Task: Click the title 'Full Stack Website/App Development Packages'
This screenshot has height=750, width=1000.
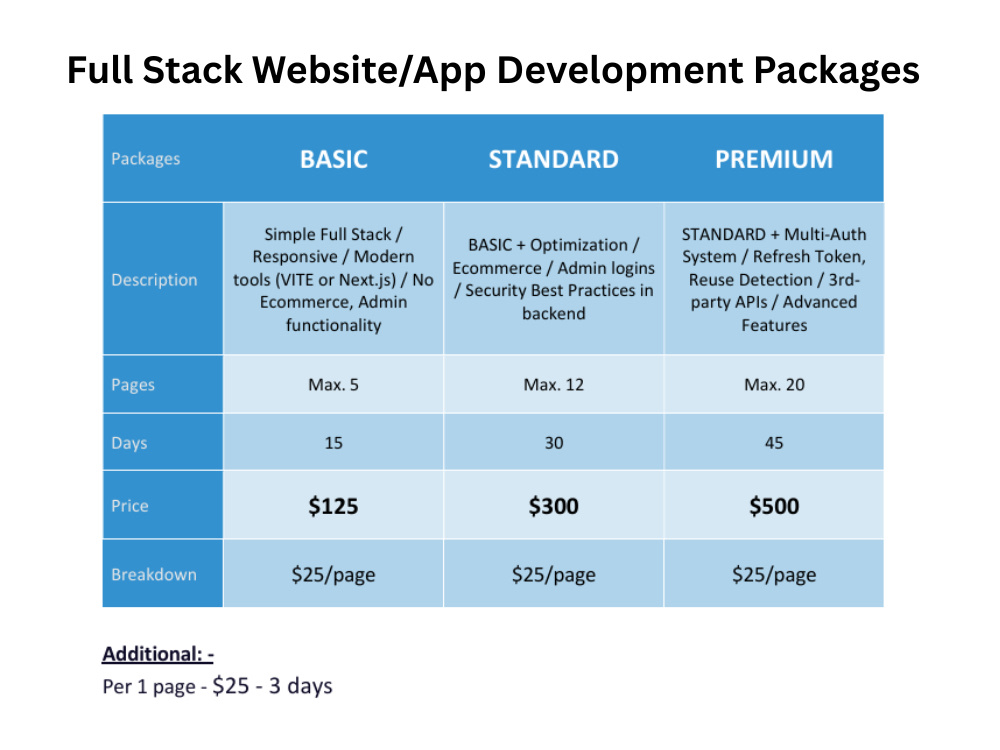Action: click(x=493, y=70)
